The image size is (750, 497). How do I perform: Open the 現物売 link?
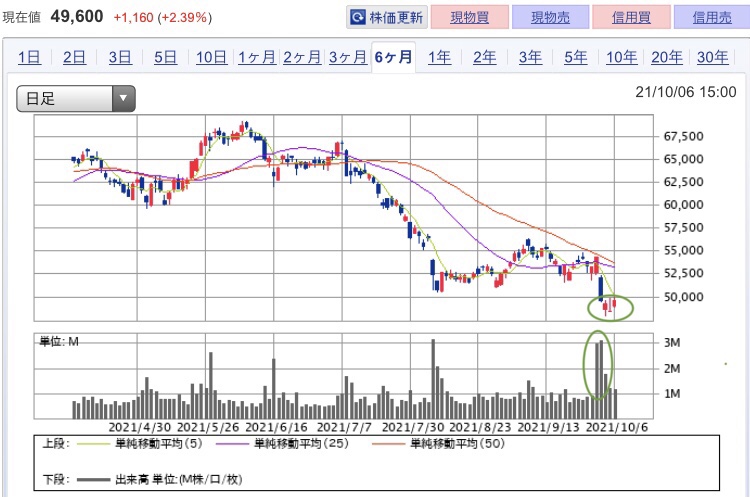tap(551, 18)
